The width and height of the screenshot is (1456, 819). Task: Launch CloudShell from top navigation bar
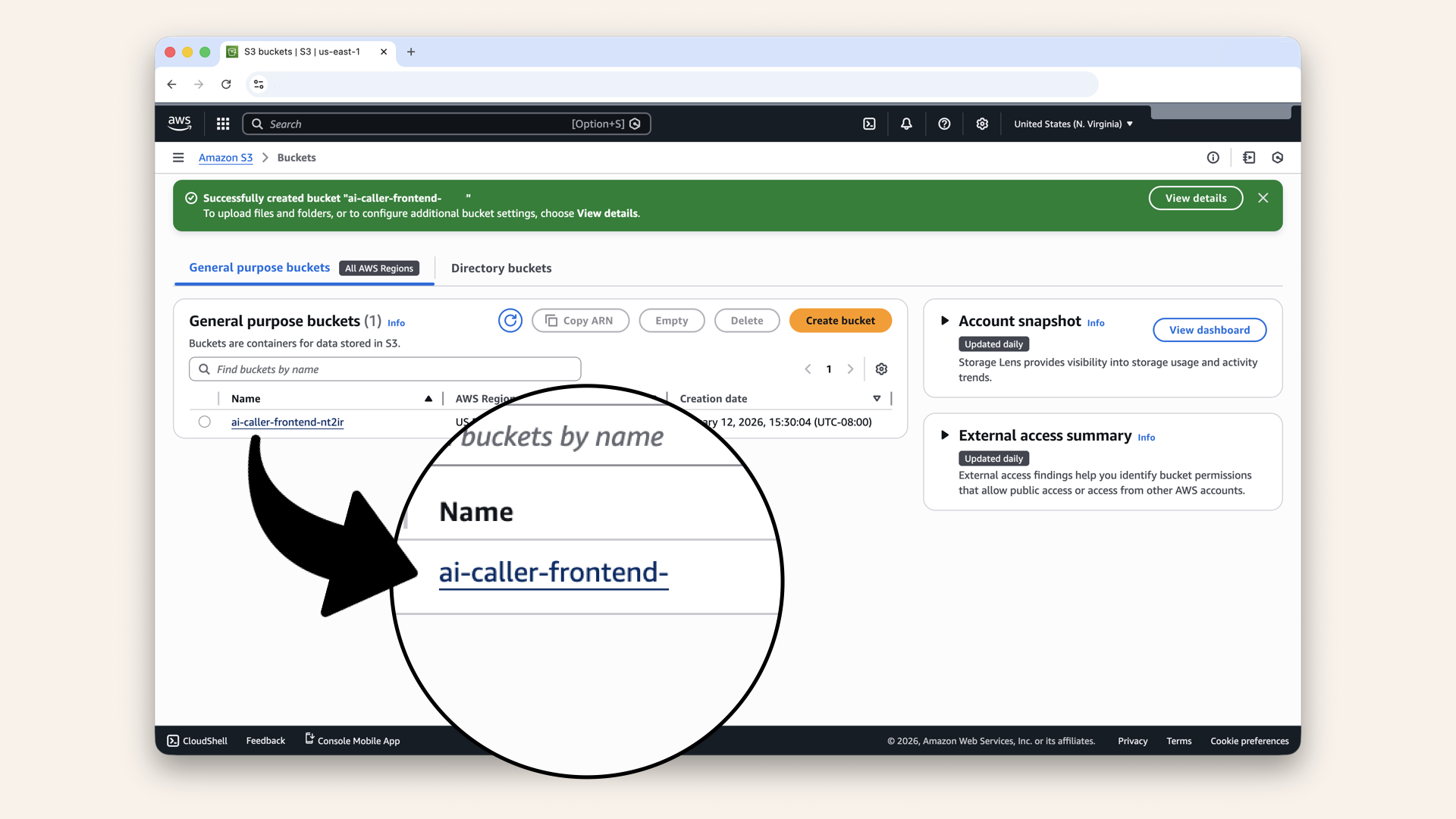click(869, 124)
